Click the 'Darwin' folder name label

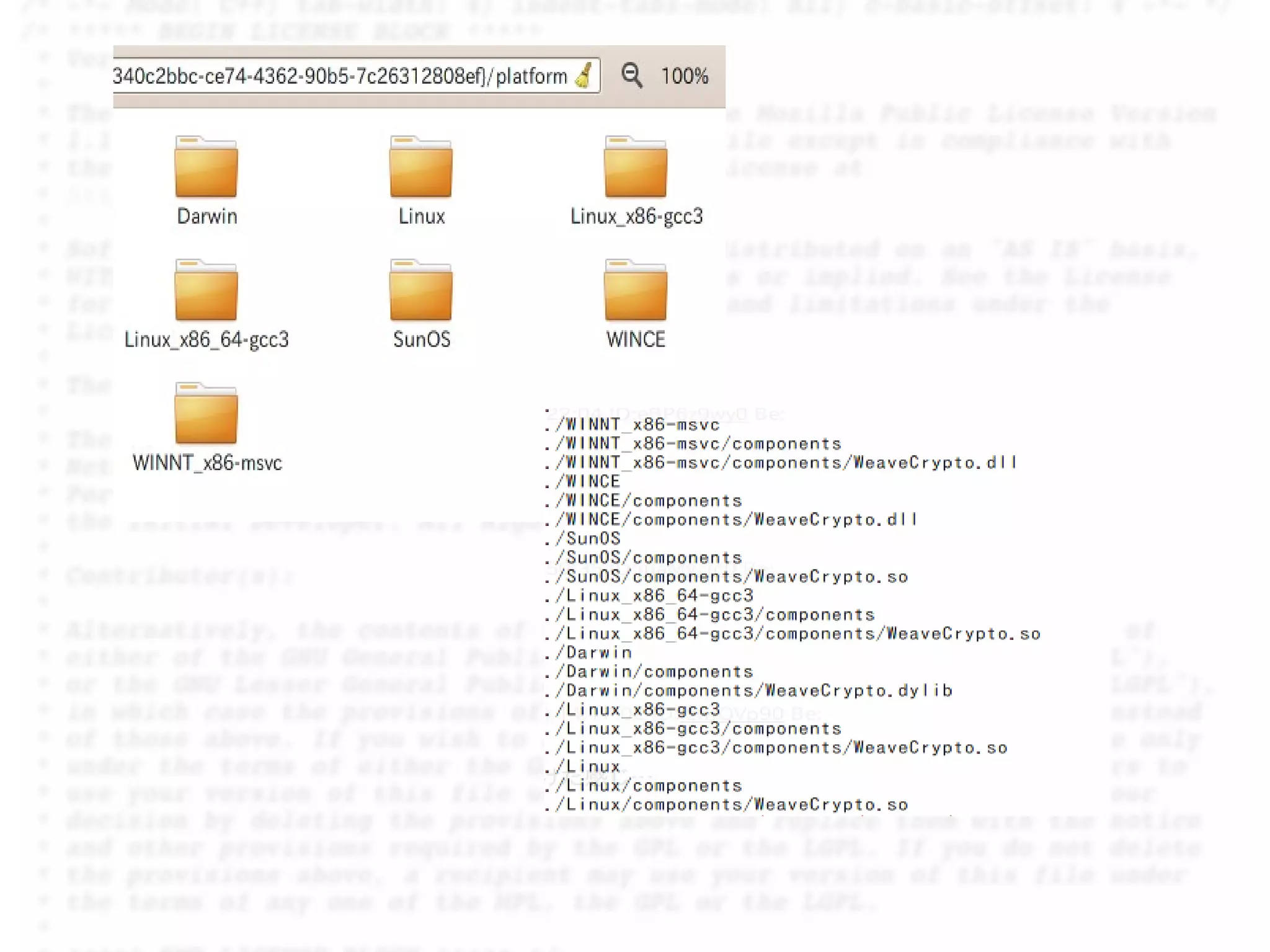[207, 216]
